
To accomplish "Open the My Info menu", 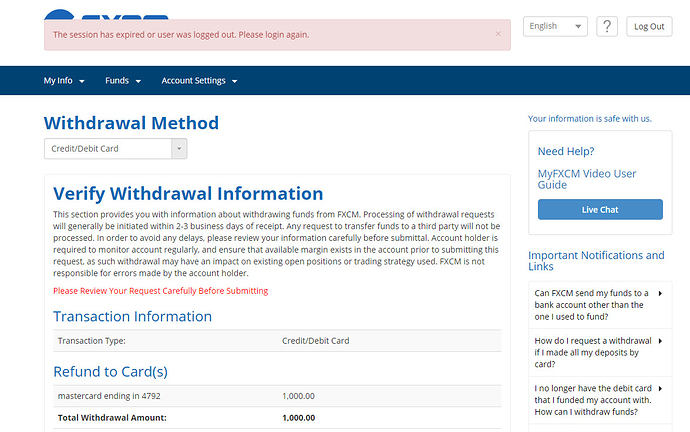I will 64,81.
